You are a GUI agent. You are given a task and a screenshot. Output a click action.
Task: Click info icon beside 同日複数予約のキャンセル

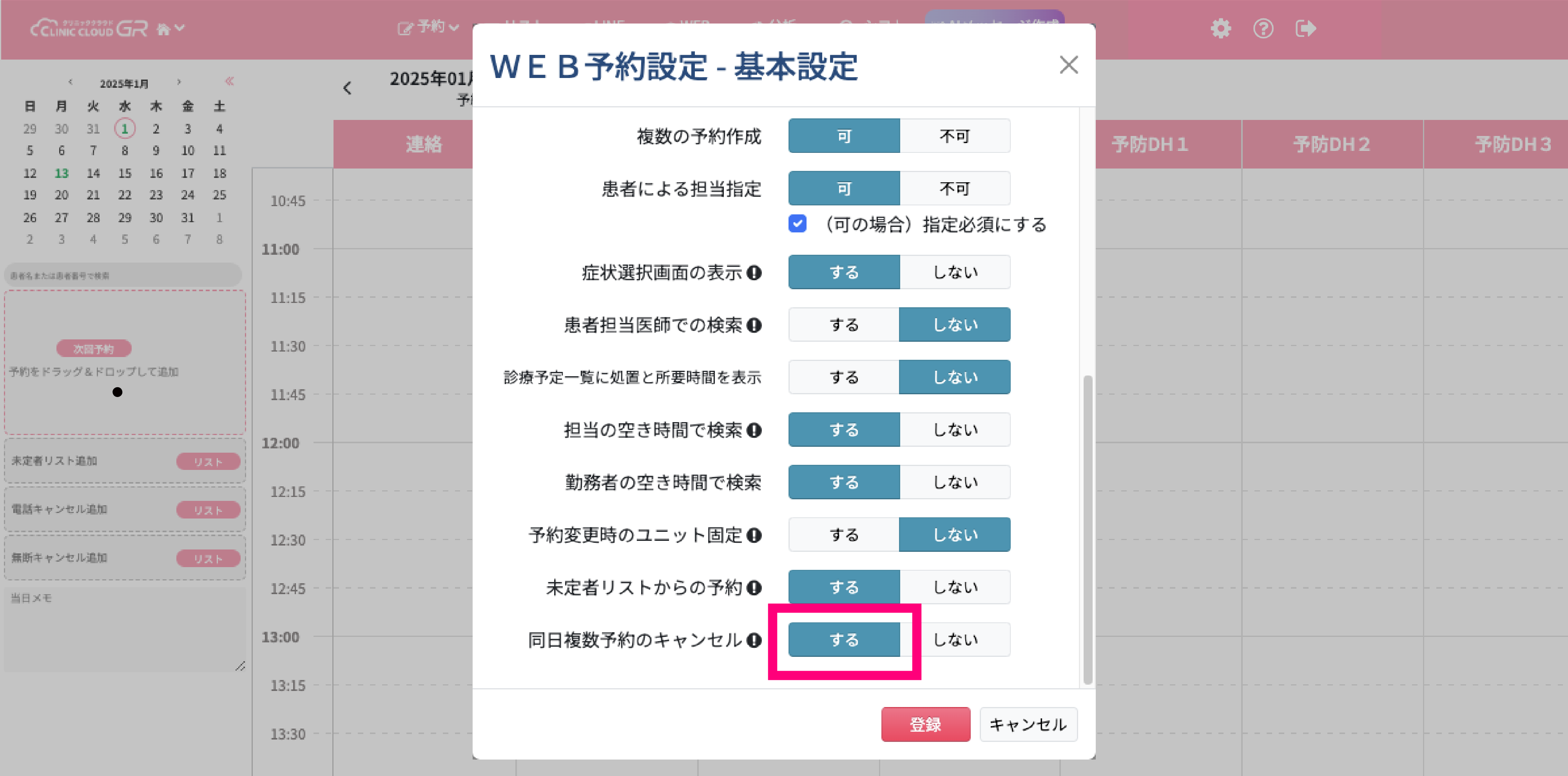(754, 640)
